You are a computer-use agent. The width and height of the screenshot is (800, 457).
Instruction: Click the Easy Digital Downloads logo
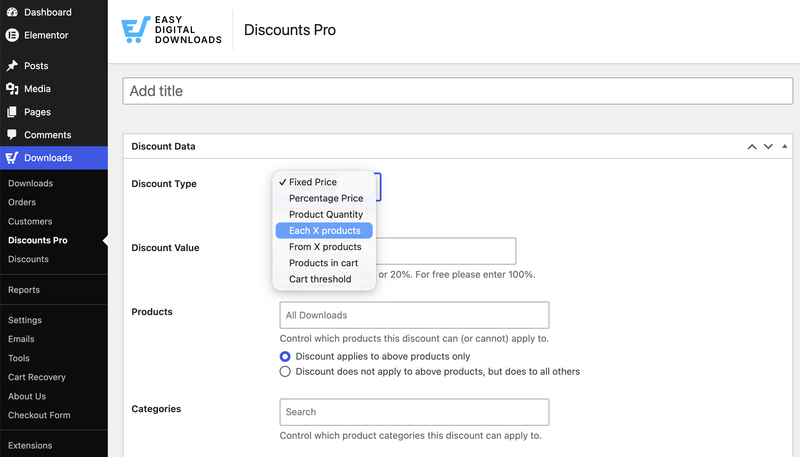point(171,30)
